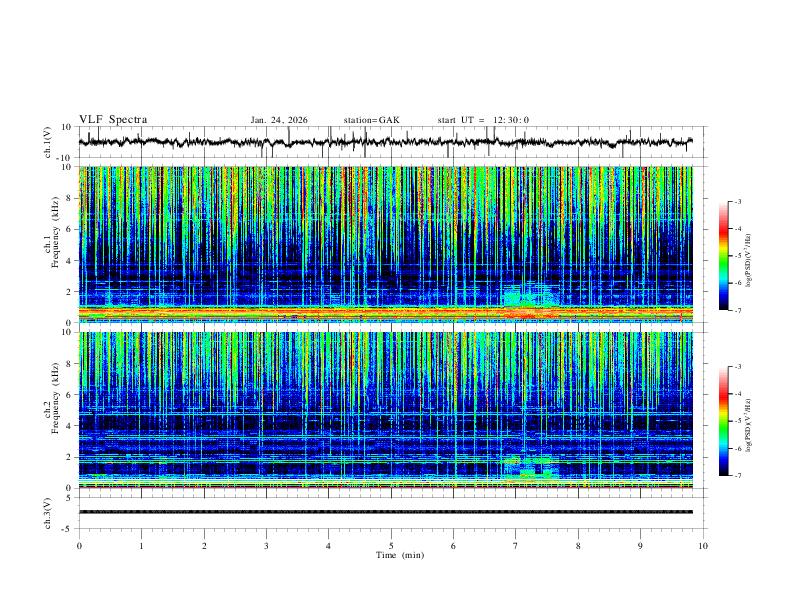
Task: Click the ch.3 flat waveform trace
Action: point(385,512)
